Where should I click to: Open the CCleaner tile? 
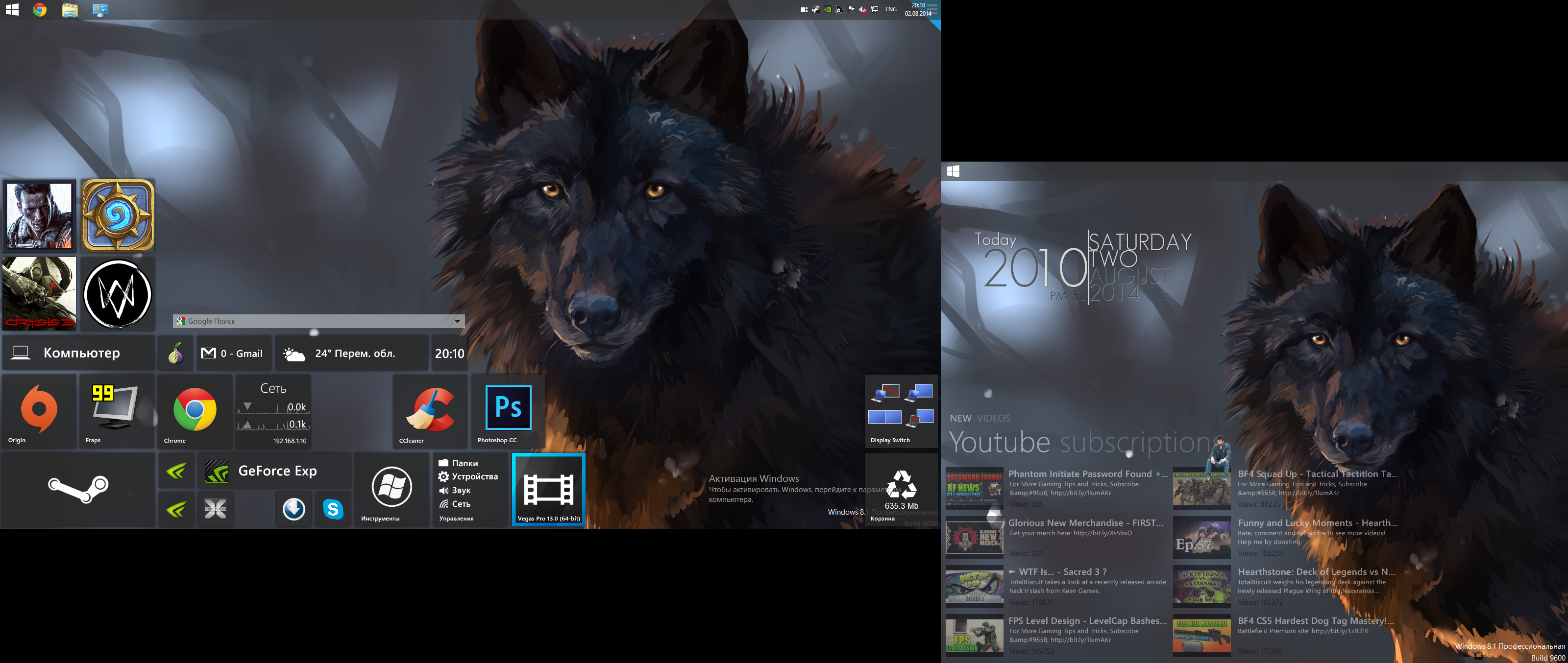(430, 411)
